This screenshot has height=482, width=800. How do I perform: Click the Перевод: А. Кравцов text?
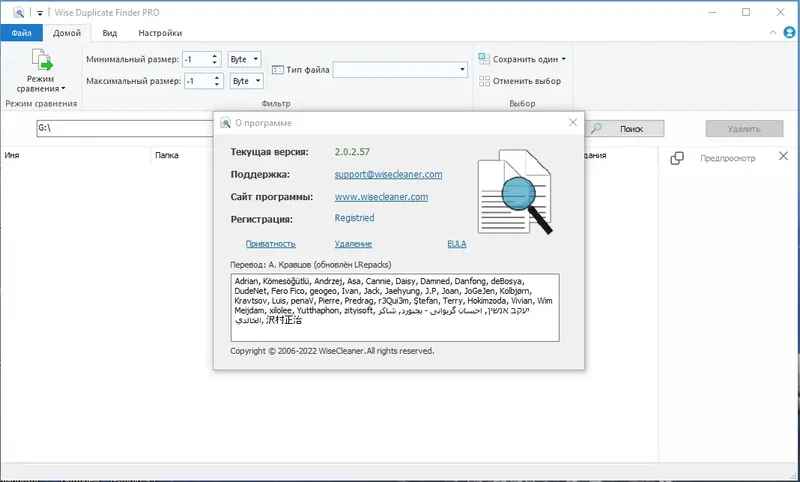[x=311, y=265]
